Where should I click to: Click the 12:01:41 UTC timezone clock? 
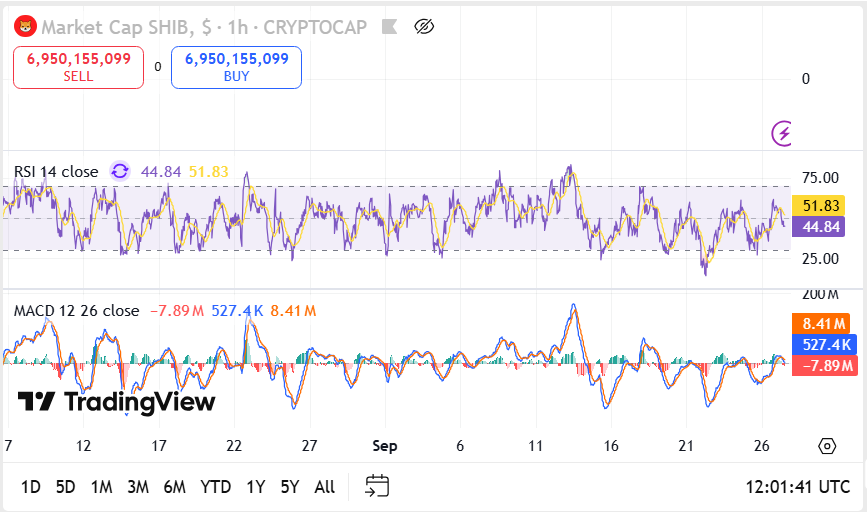(x=797, y=487)
